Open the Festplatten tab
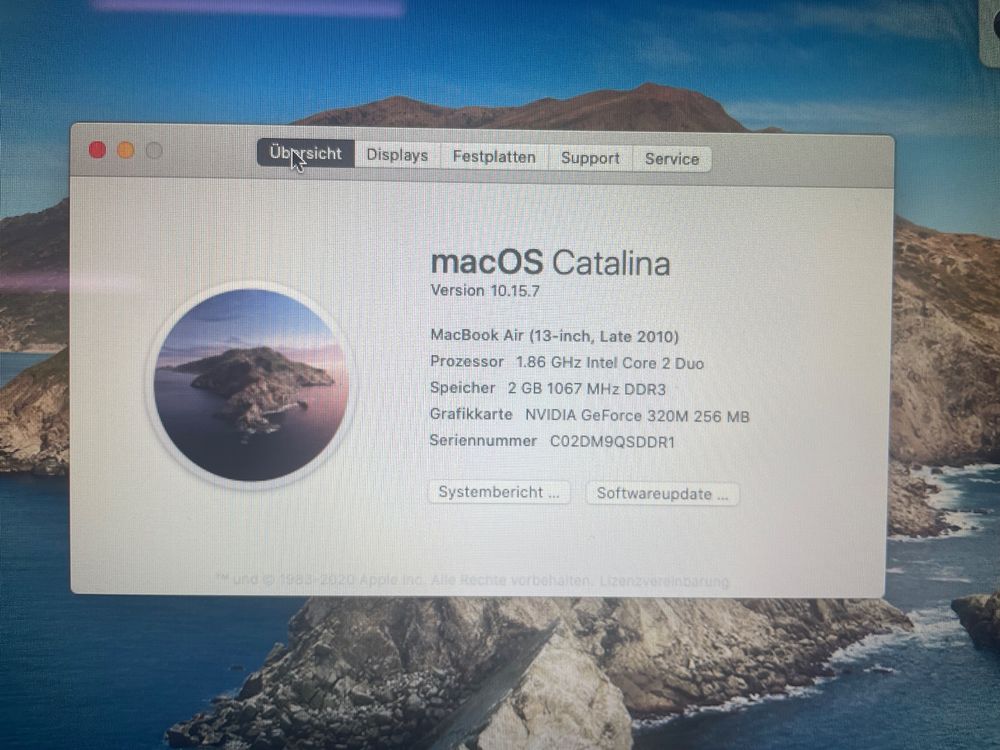The image size is (1000, 750). click(x=494, y=157)
